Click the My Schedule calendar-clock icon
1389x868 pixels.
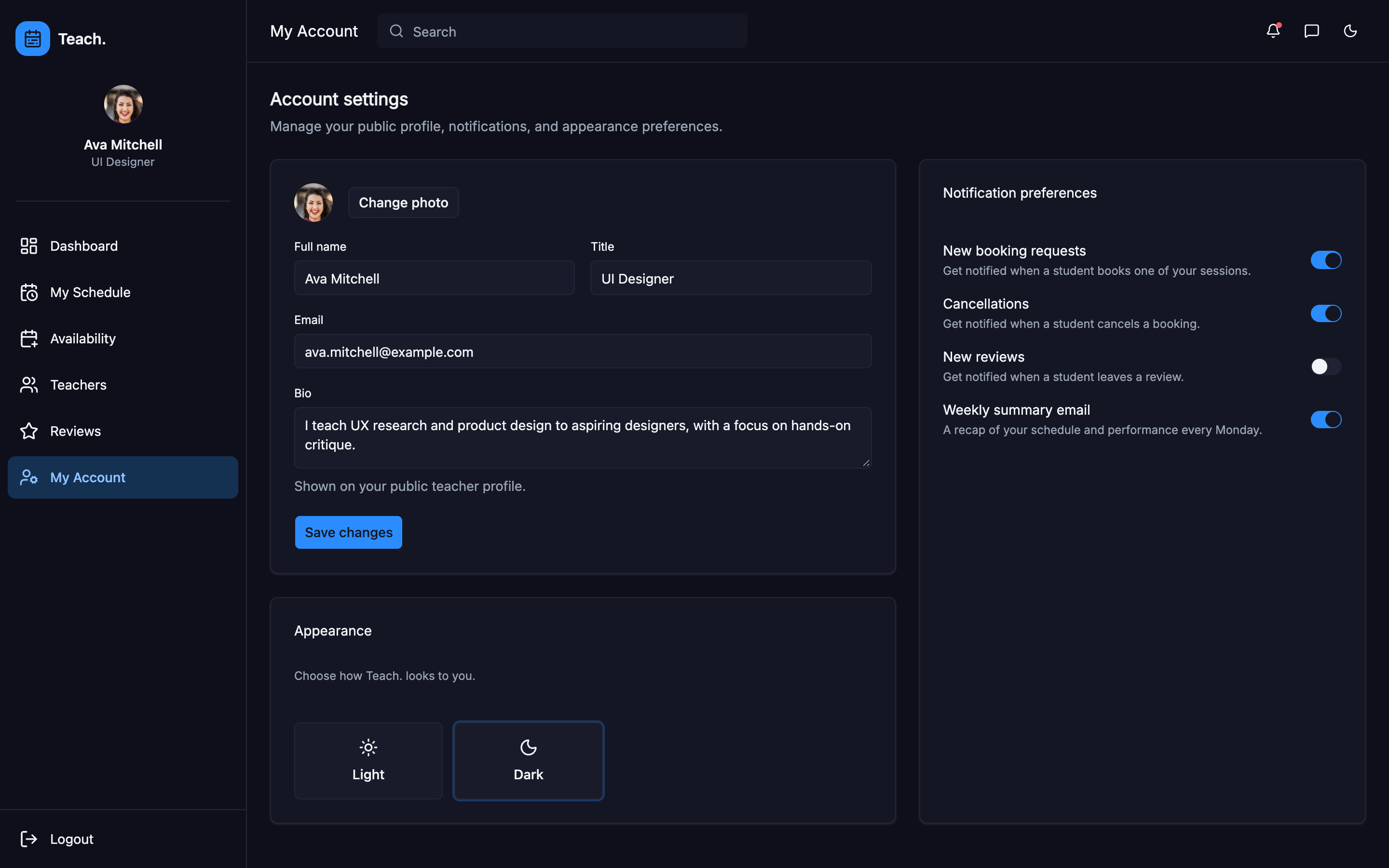point(29,292)
